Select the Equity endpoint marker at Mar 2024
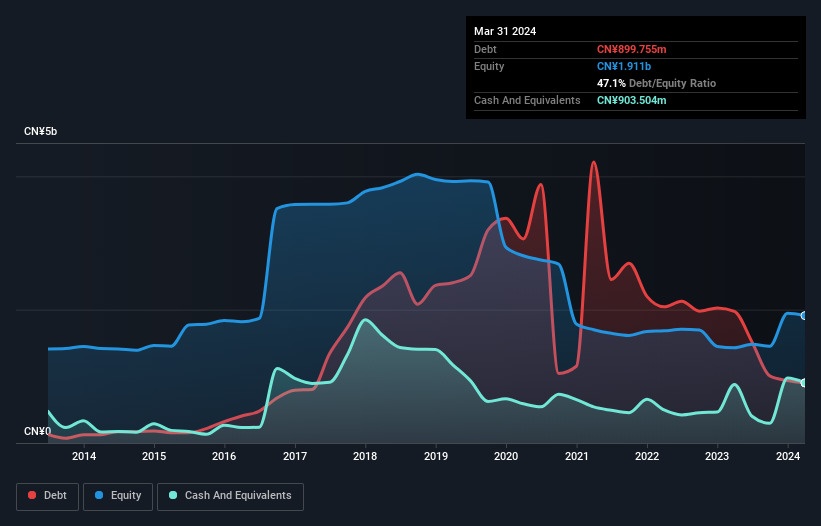Viewport: 821px width, 526px height. coord(804,316)
